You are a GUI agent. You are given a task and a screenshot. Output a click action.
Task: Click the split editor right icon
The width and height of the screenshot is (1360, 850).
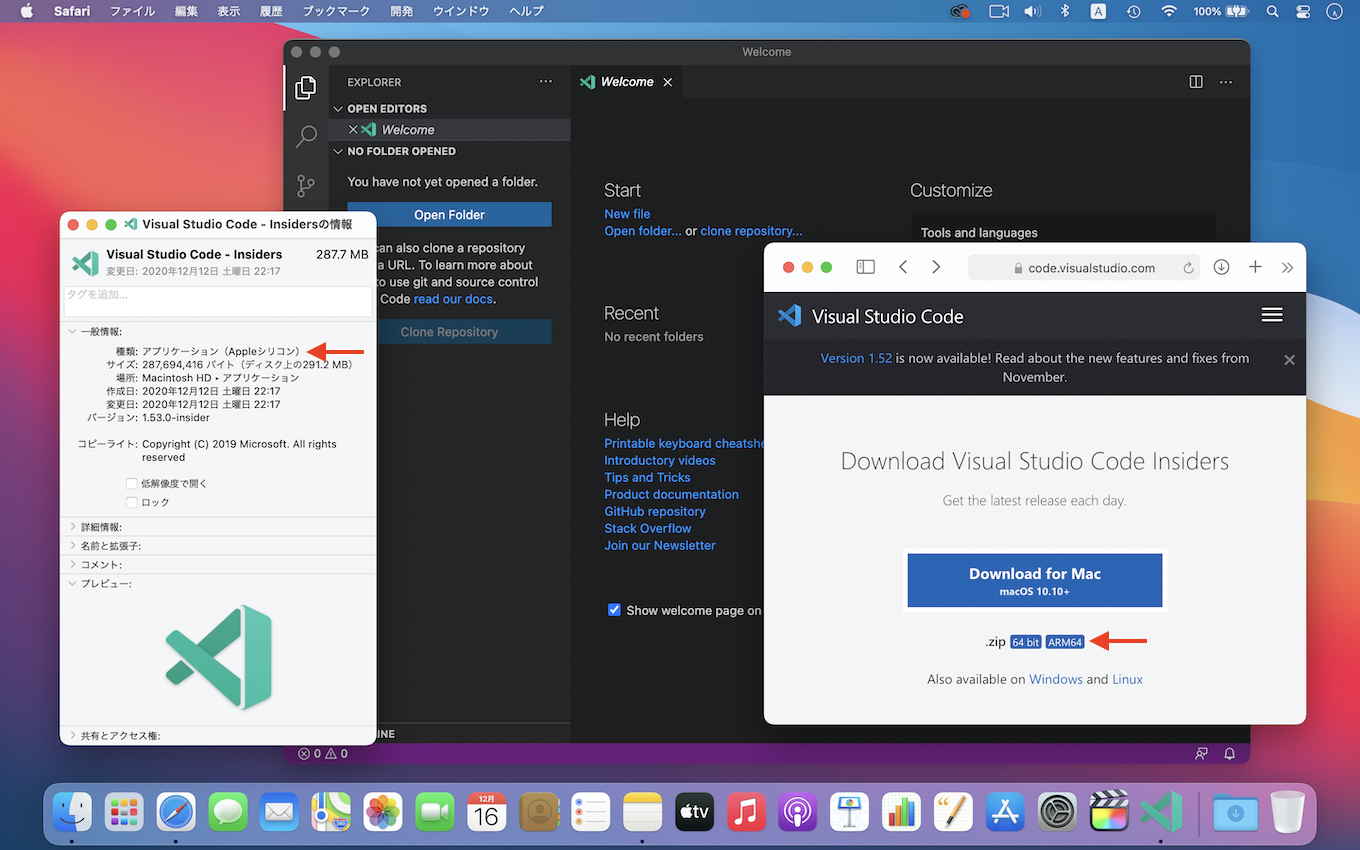(1196, 82)
